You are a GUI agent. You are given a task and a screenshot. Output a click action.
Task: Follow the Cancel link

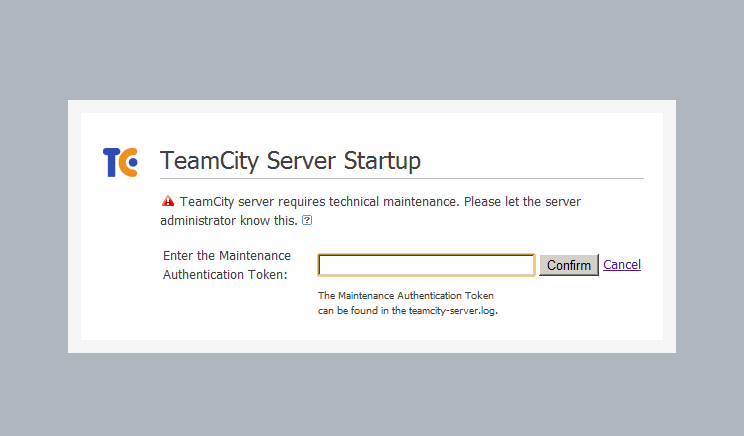coord(622,264)
